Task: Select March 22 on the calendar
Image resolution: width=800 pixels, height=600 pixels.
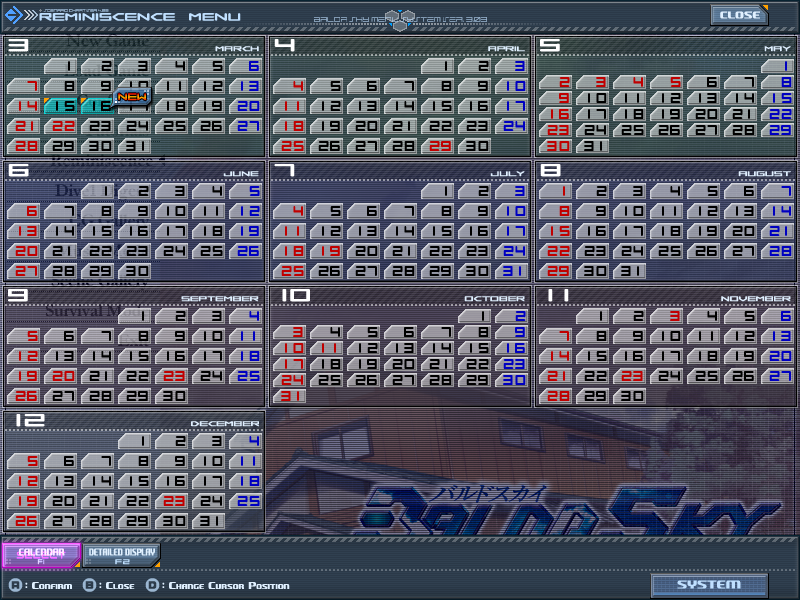Action: point(61,126)
